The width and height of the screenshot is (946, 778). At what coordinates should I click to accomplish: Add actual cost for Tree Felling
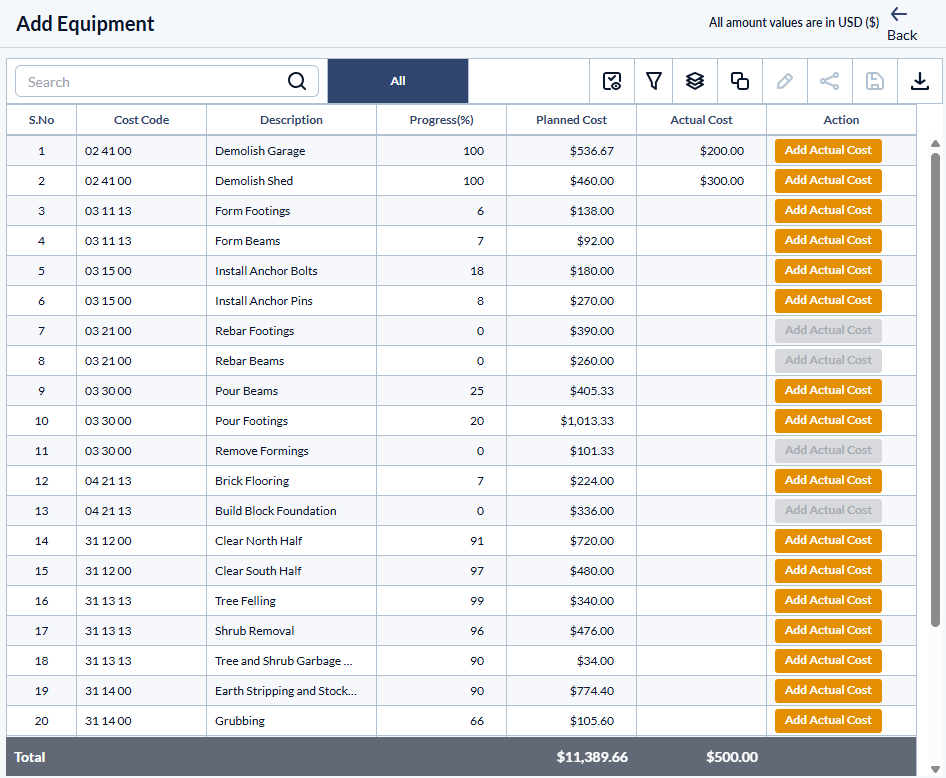tap(828, 601)
